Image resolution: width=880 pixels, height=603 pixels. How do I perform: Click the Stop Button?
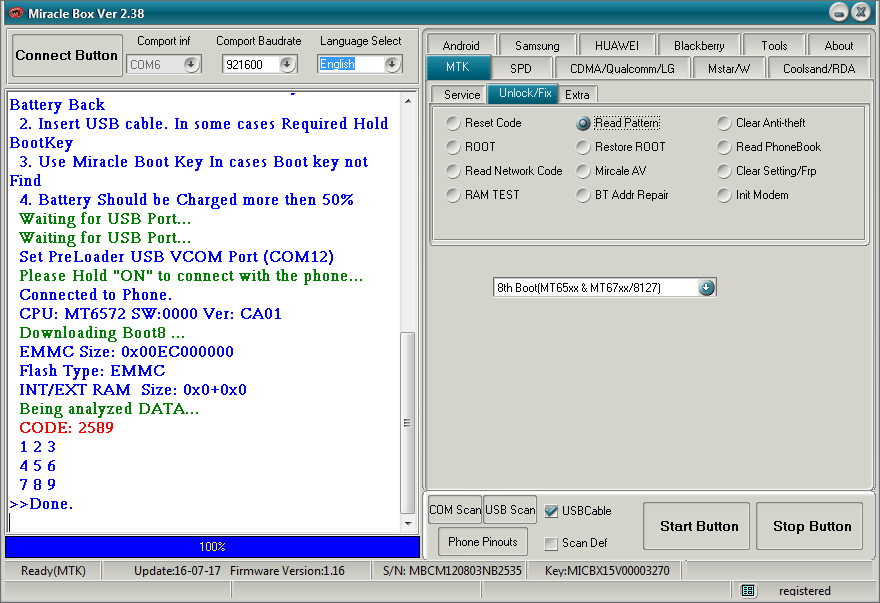pyautogui.click(x=809, y=526)
